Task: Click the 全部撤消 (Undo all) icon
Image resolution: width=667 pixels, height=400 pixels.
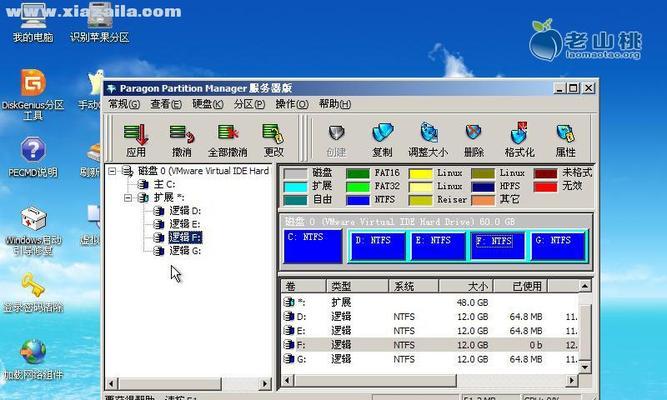Action: click(227, 140)
